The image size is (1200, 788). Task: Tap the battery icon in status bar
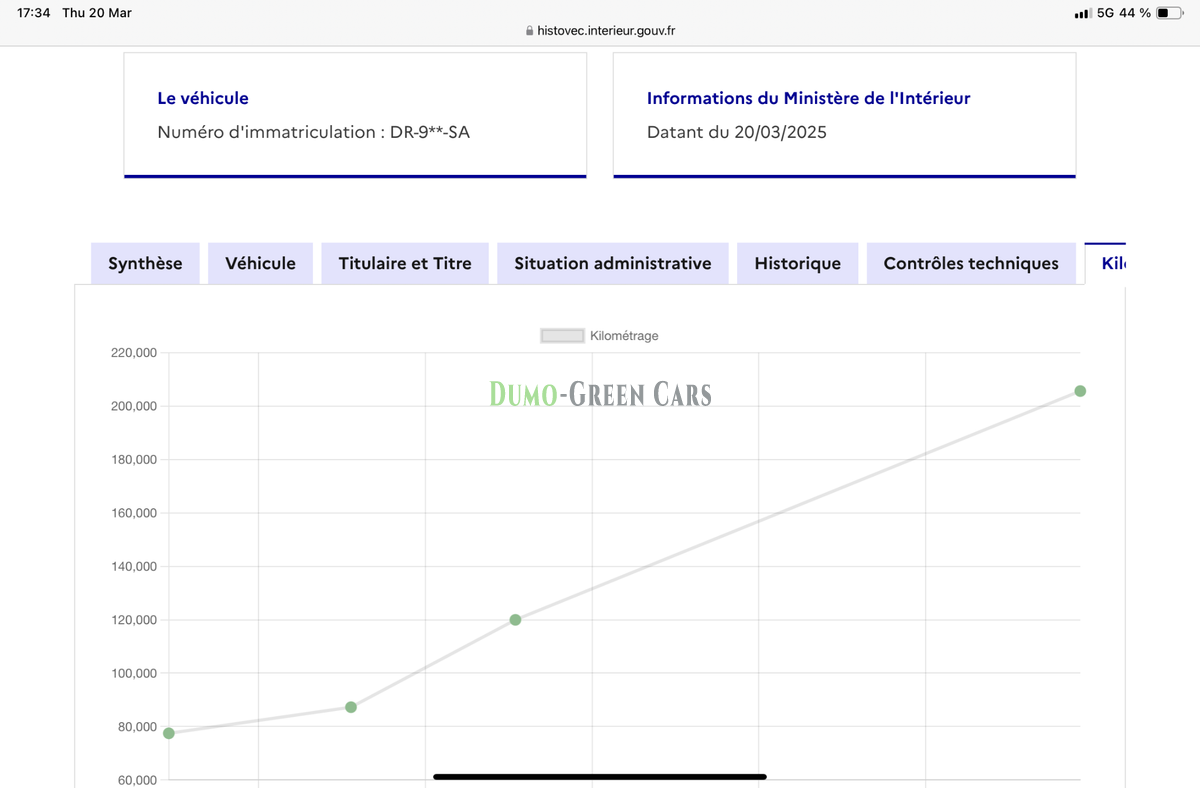(1169, 13)
